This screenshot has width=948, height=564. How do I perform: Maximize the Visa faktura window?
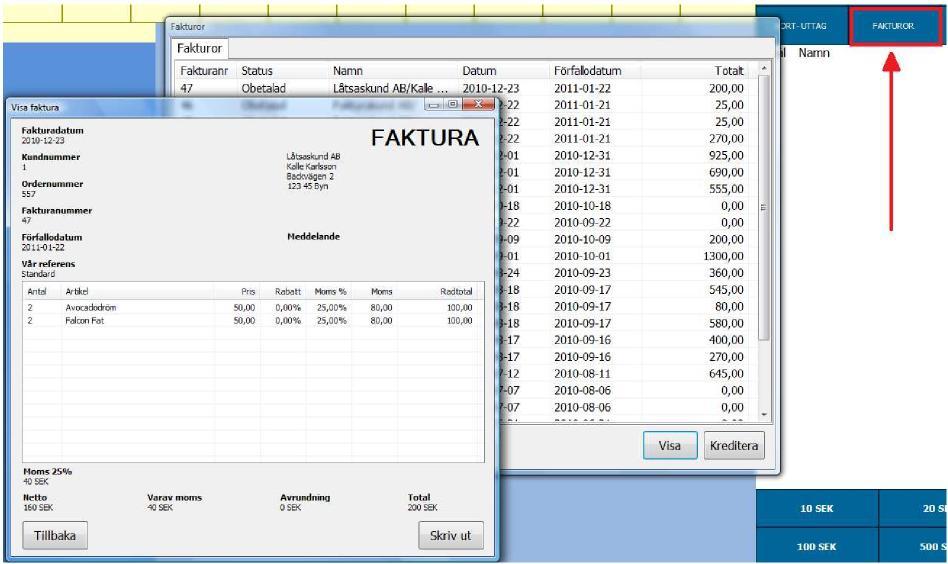[x=452, y=105]
